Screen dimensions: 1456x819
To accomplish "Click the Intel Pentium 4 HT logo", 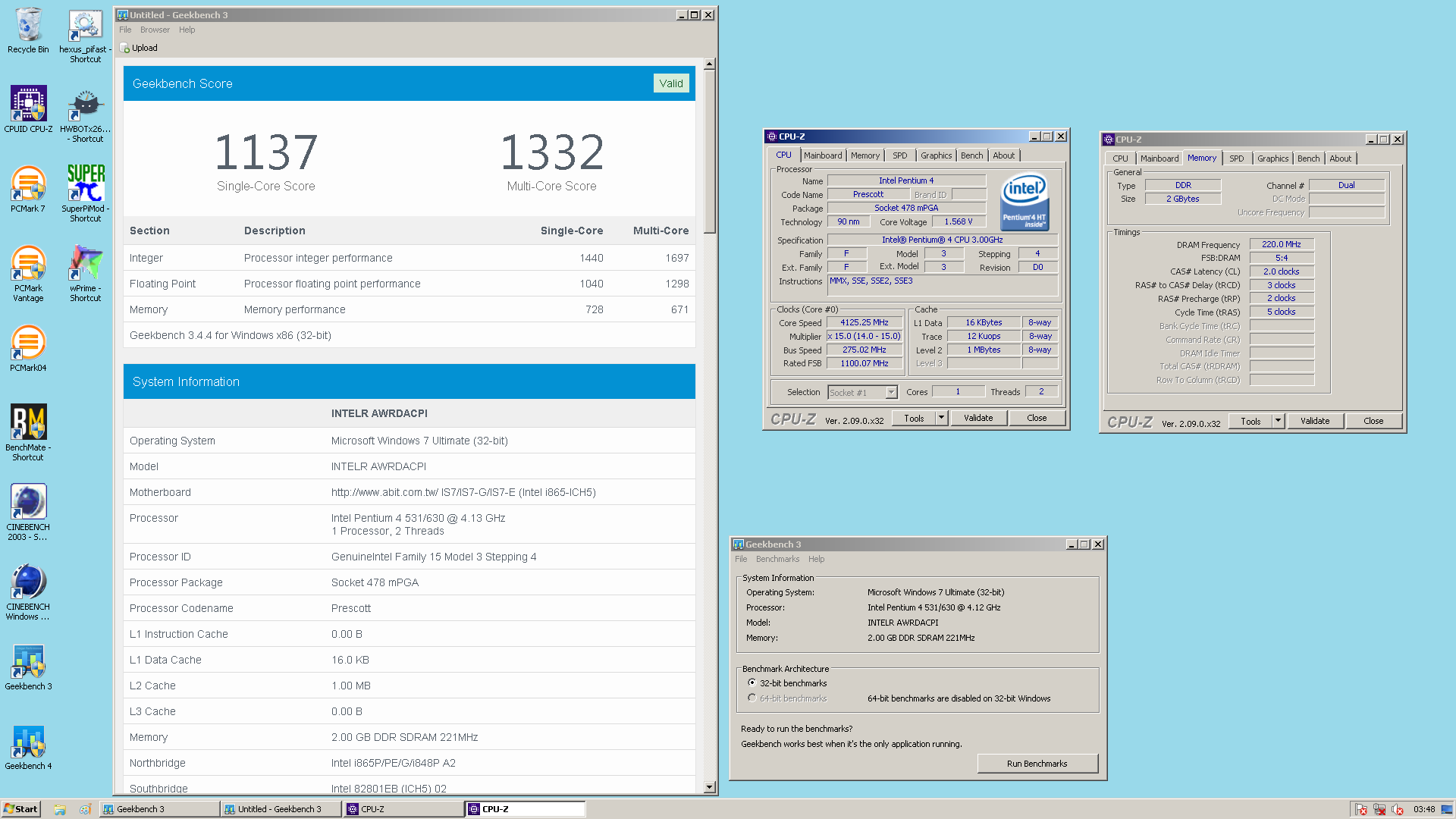I will (1025, 201).
